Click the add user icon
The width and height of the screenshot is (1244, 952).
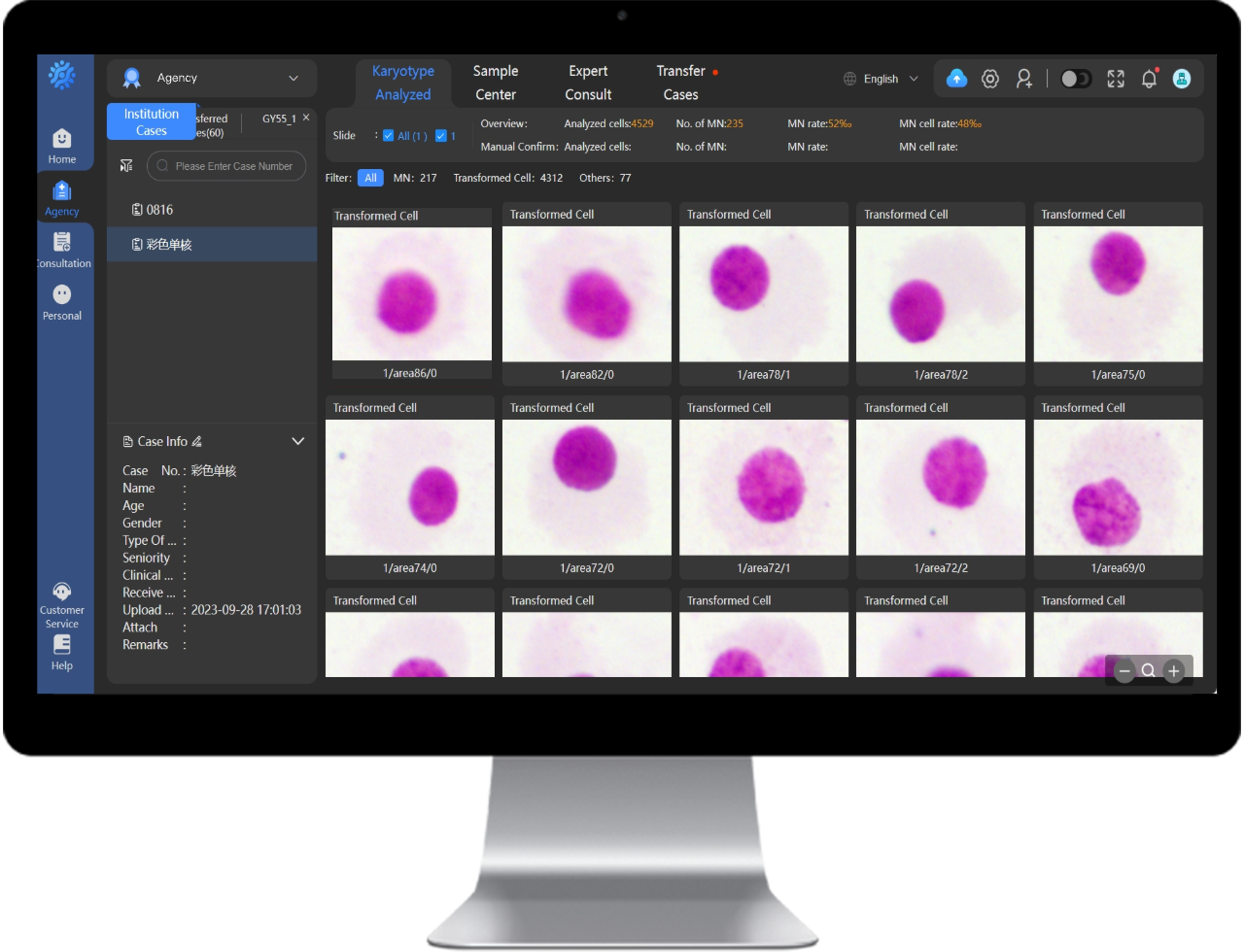click(1023, 79)
